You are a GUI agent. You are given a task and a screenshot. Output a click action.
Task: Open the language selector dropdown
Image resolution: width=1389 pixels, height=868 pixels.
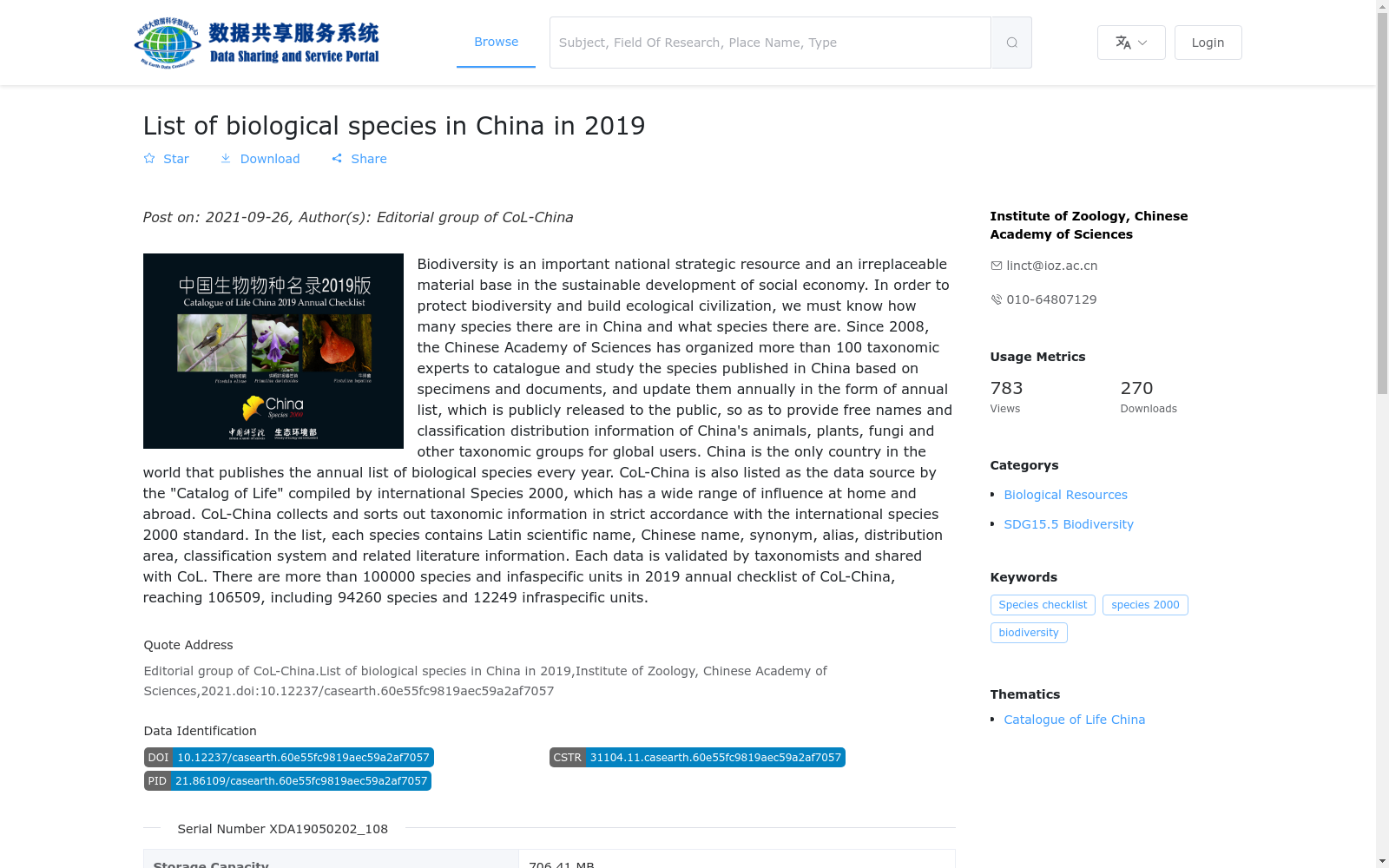[1131, 43]
